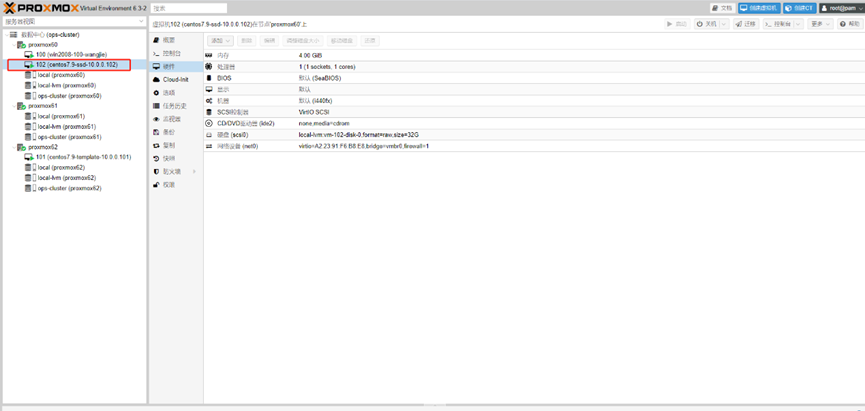
Task: Click the 迁移 migrate button
Action: [x=746, y=24]
